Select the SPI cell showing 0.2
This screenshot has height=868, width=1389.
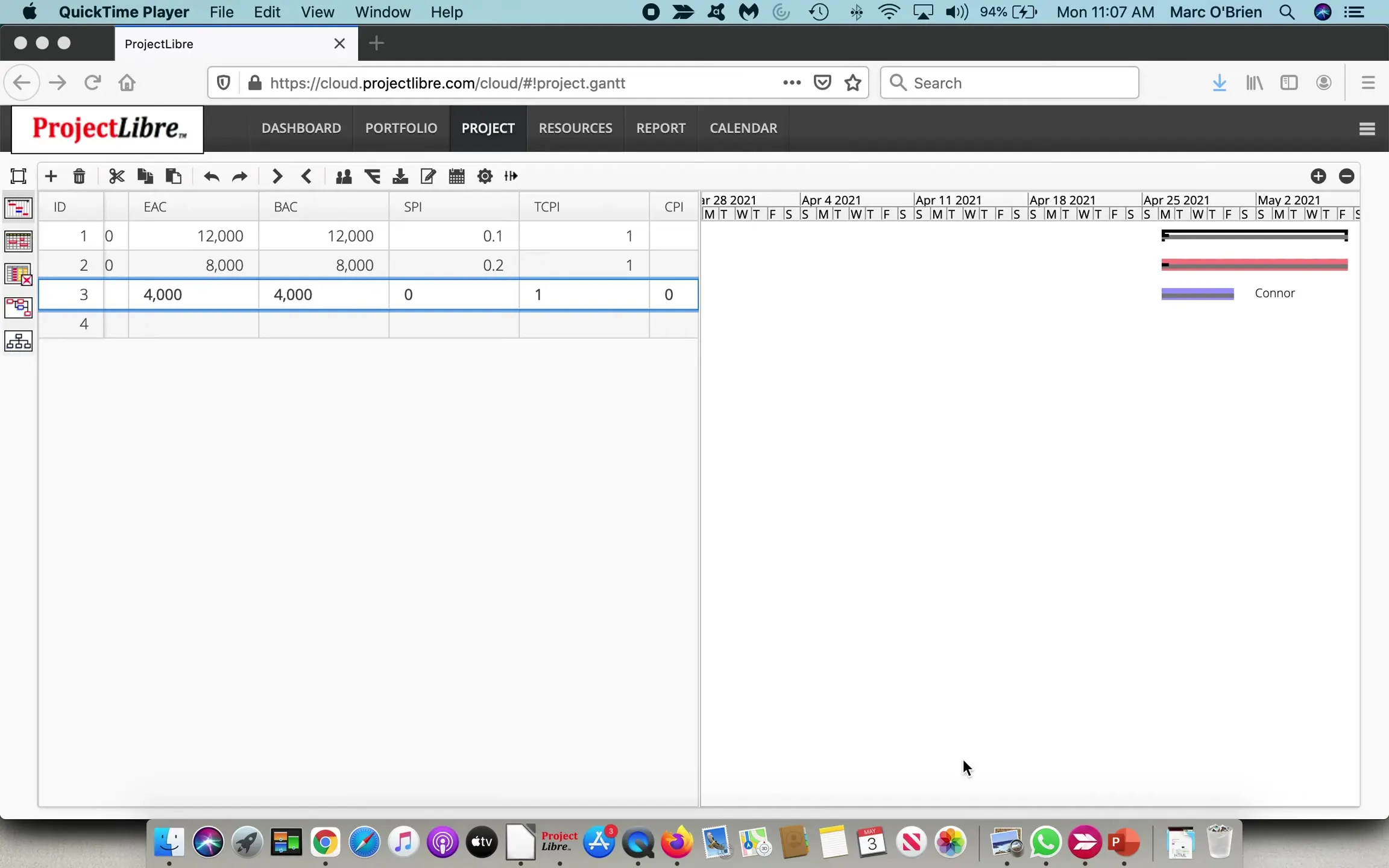(x=454, y=265)
